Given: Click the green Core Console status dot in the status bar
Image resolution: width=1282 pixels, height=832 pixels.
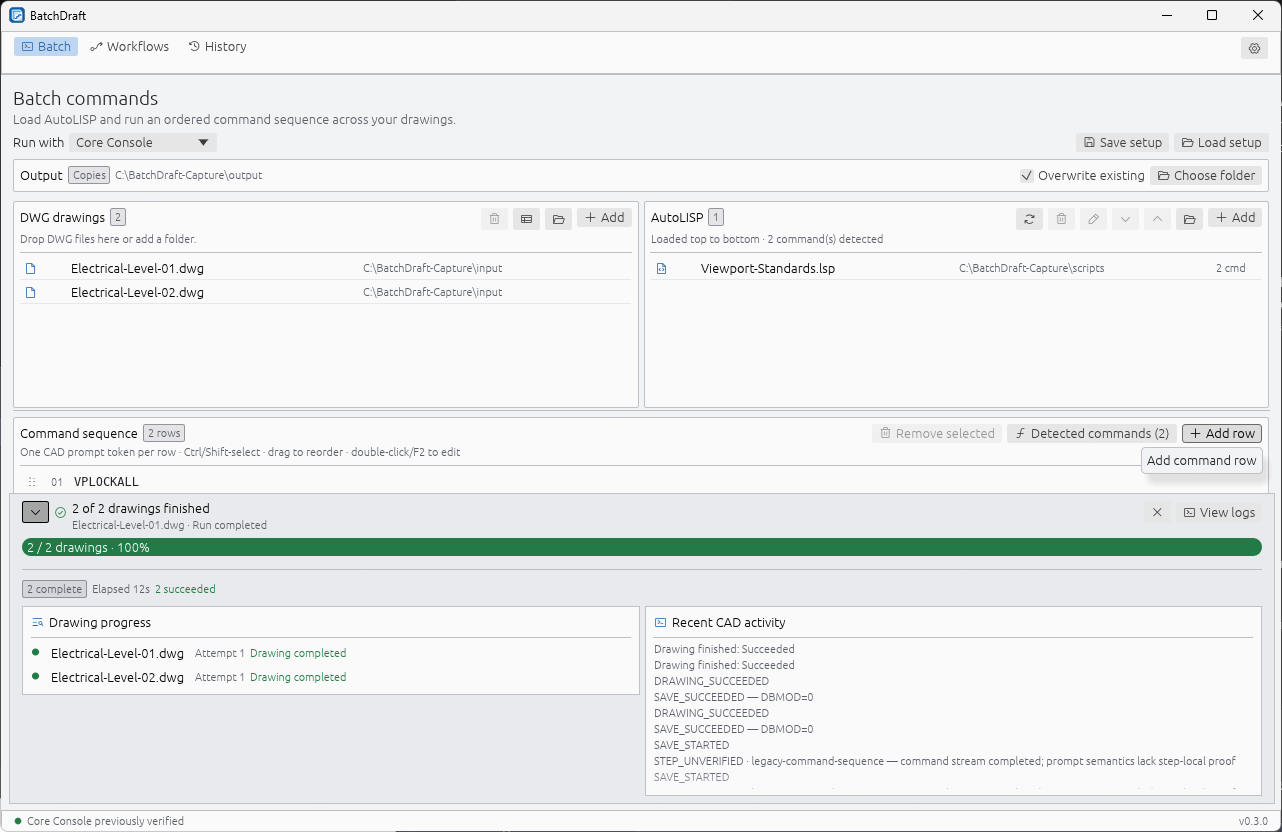Looking at the screenshot, I should tap(18, 821).
